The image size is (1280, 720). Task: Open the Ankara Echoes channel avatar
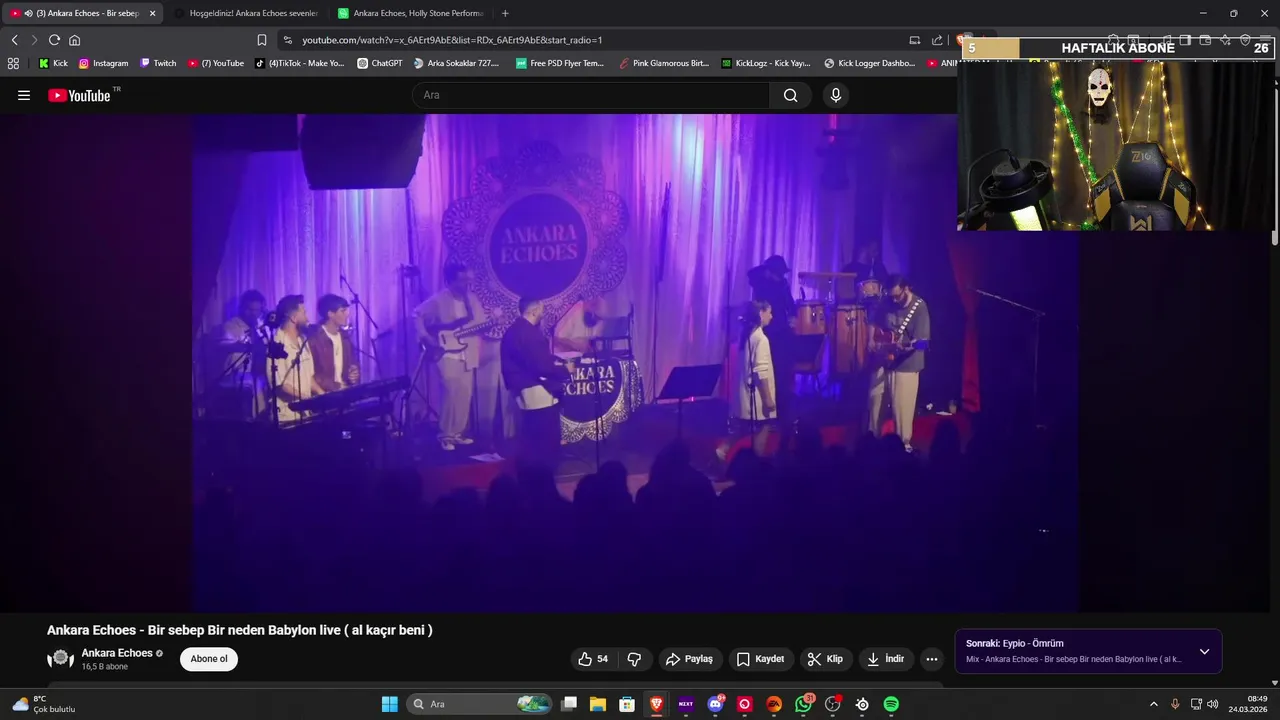point(61,659)
